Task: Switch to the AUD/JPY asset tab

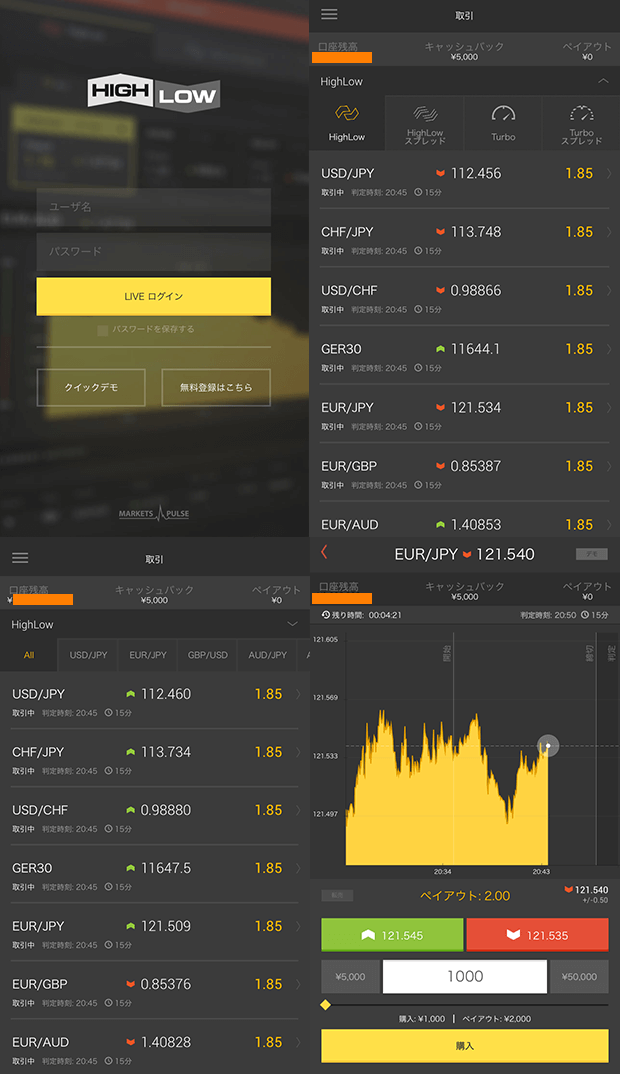Action: point(267,655)
